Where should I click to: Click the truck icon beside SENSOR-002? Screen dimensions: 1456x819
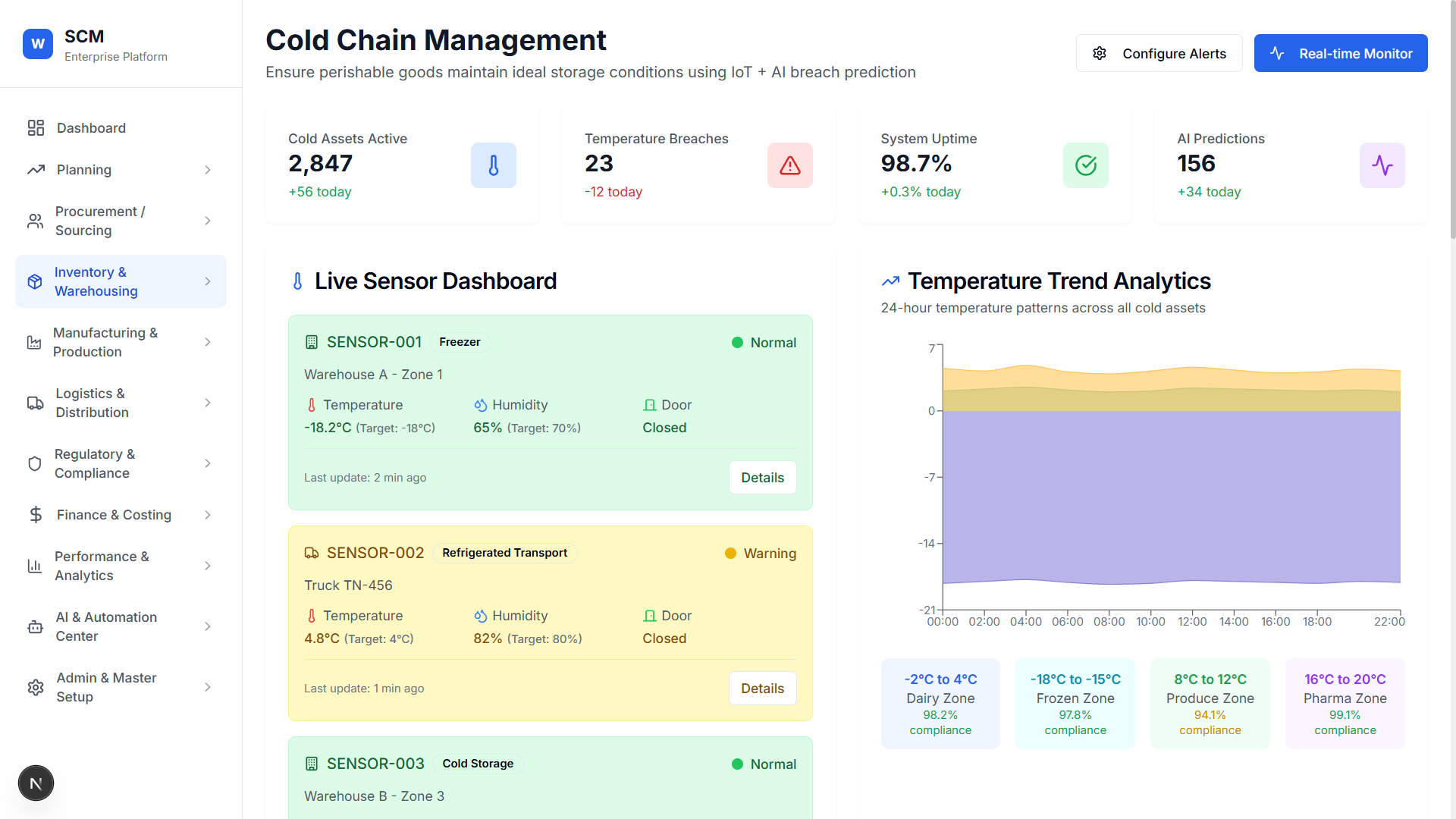pos(311,554)
